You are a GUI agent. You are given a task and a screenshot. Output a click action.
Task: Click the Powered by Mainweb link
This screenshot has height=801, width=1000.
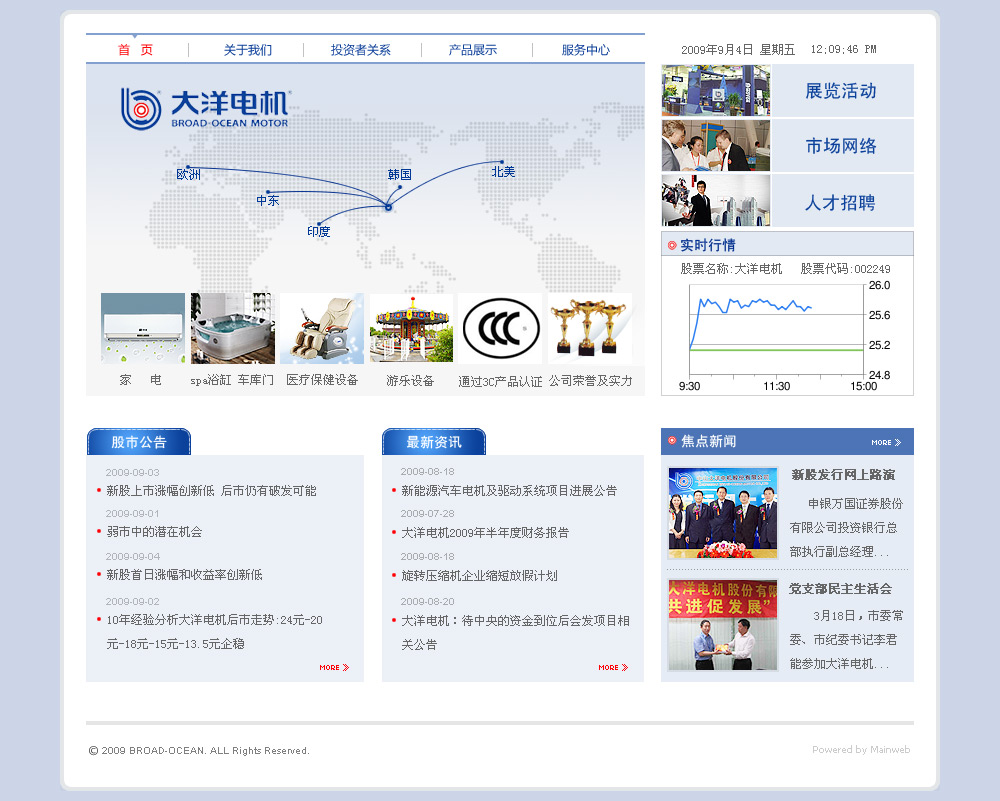click(x=861, y=749)
